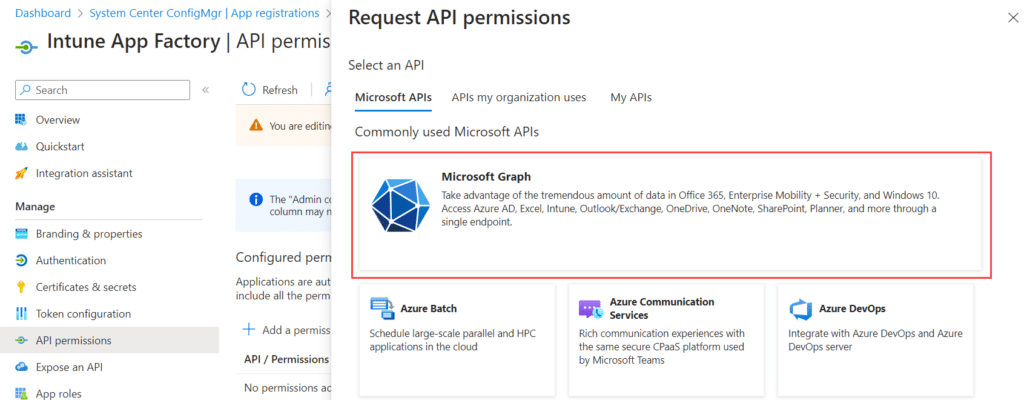Click Azure DevOps description text
Screen dimensions: 1024x400
[x=875, y=340]
